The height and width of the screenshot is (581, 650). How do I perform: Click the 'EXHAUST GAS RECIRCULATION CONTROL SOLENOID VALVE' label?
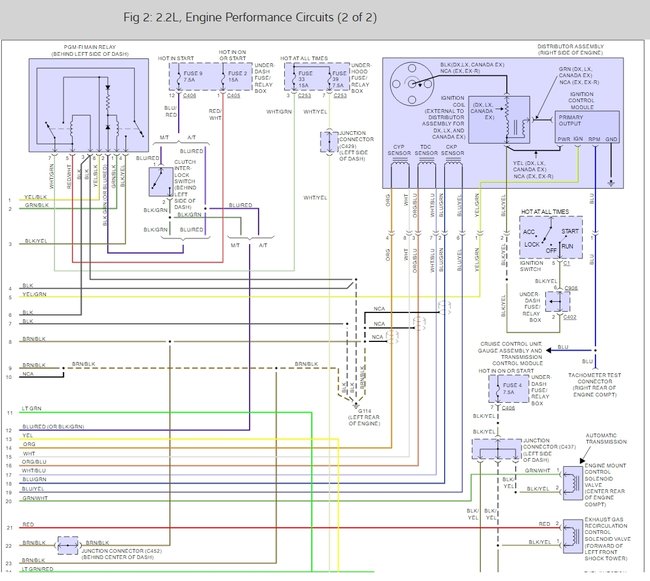(607, 539)
